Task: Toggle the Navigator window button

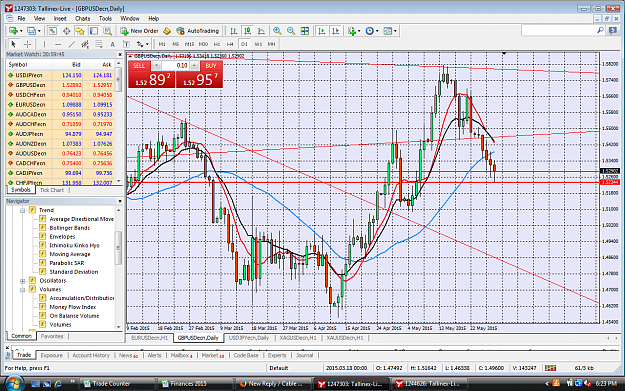Action: 80,31
